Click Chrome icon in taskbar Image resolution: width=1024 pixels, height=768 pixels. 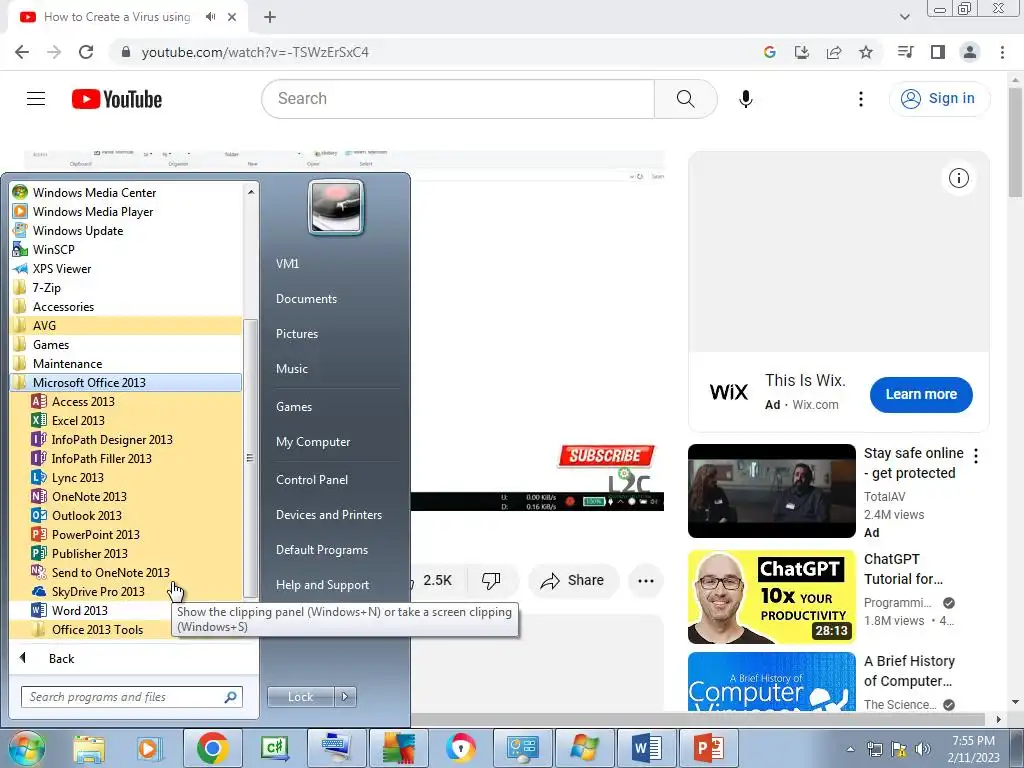tap(213, 748)
